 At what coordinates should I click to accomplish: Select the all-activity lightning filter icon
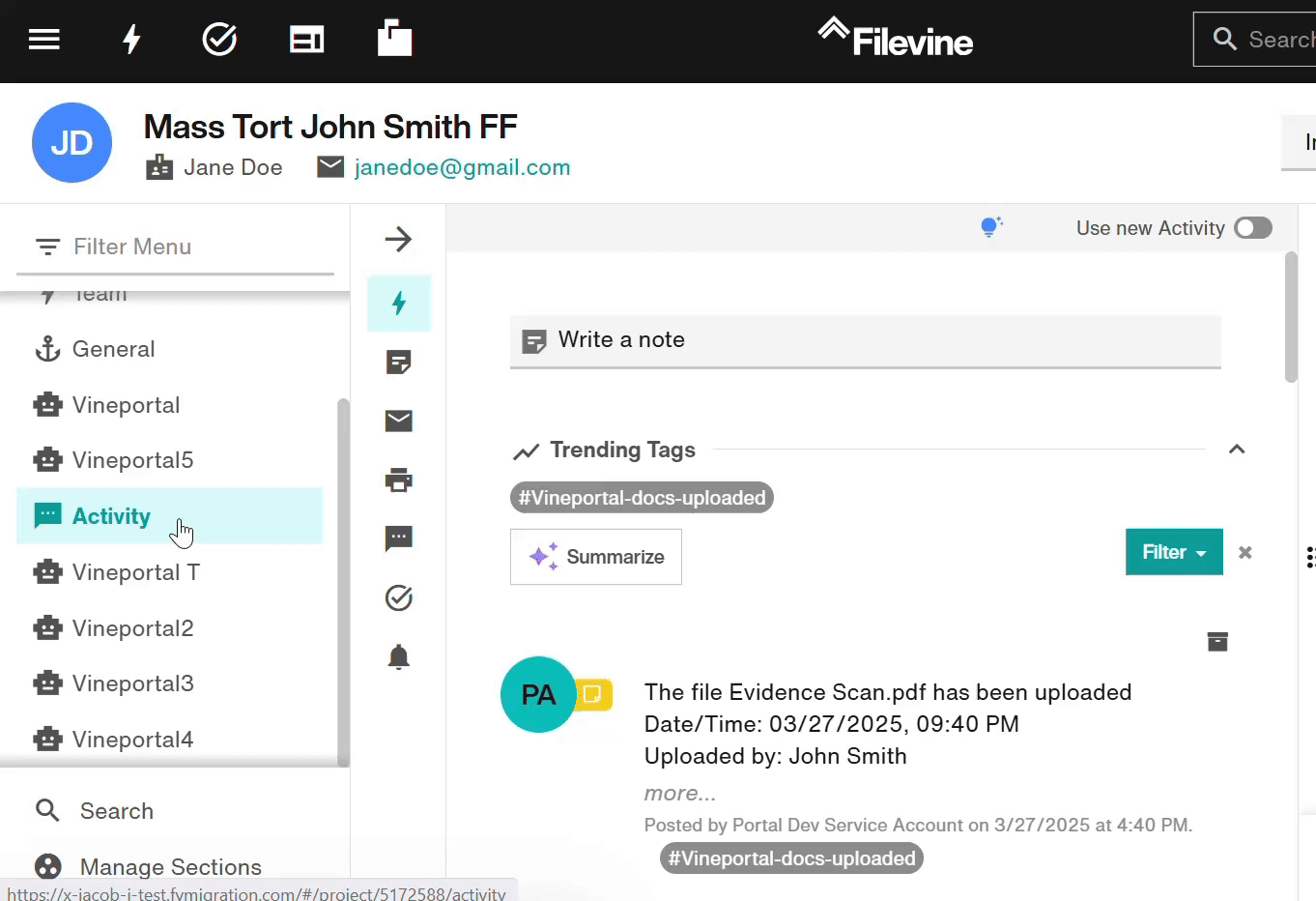pyautogui.click(x=399, y=304)
